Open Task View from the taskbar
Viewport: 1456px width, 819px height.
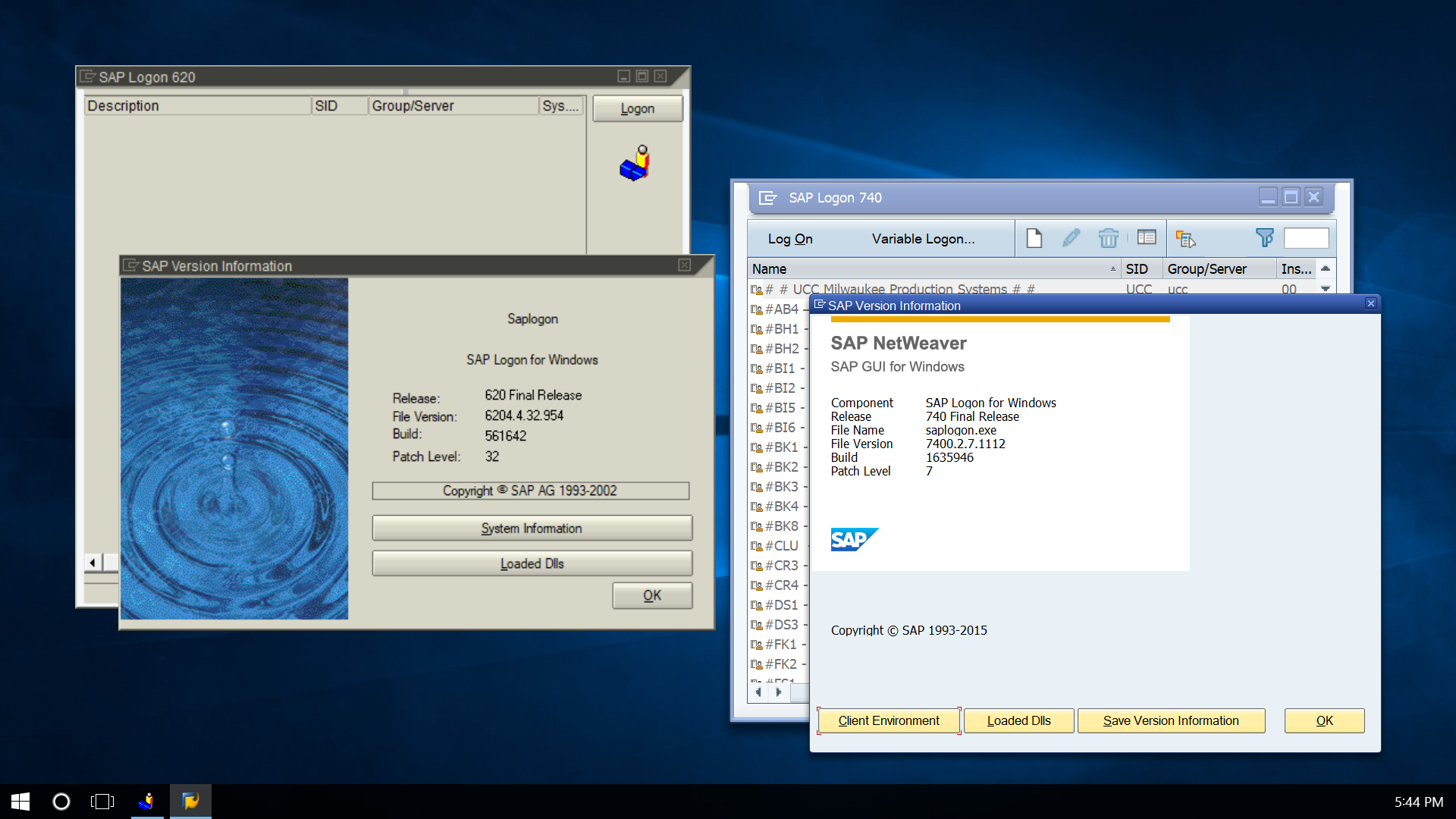point(102,801)
